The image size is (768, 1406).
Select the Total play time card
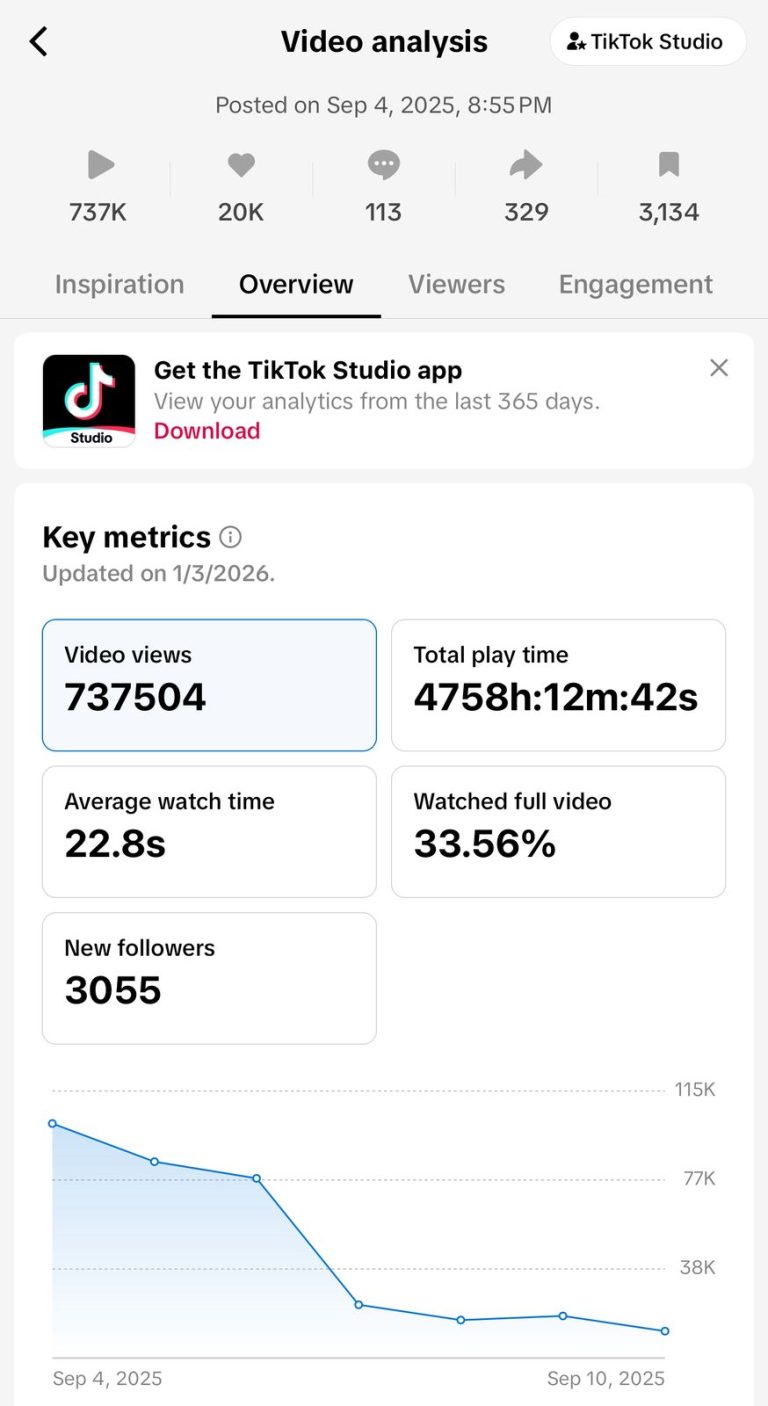(x=558, y=685)
